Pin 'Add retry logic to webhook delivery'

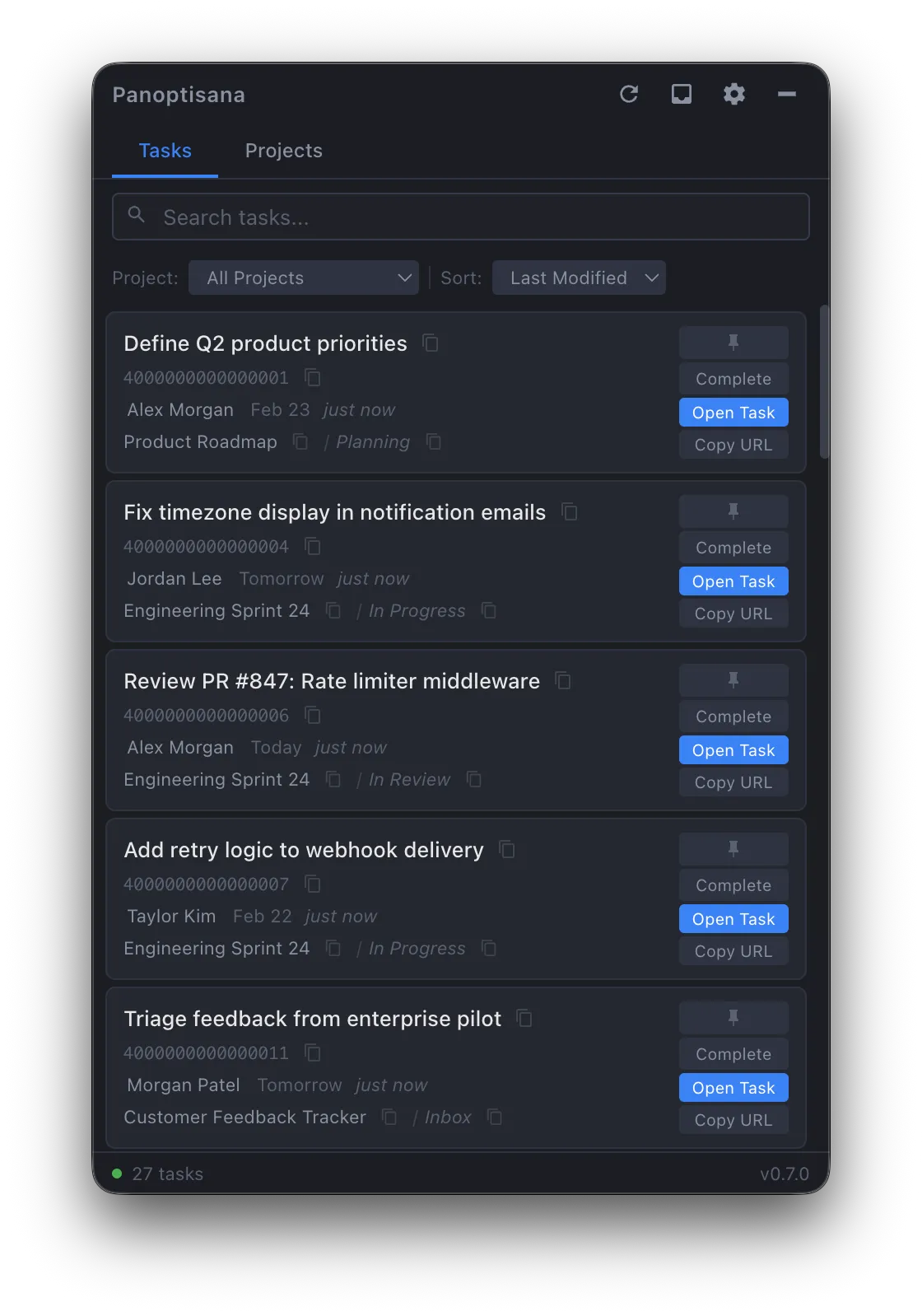pyautogui.click(x=733, y=848)
